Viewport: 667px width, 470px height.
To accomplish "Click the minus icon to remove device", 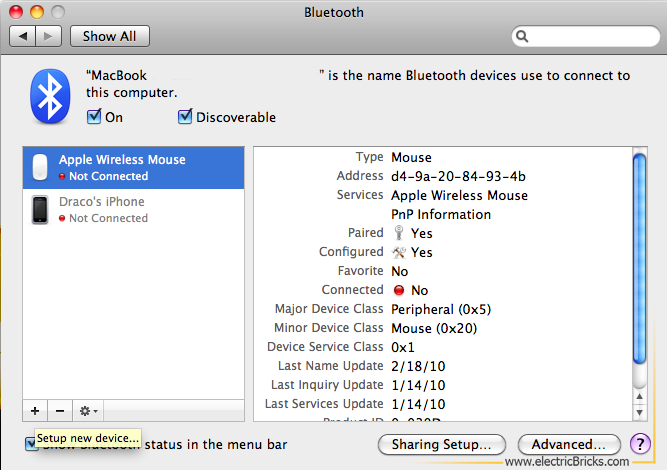I will (59, 410).
